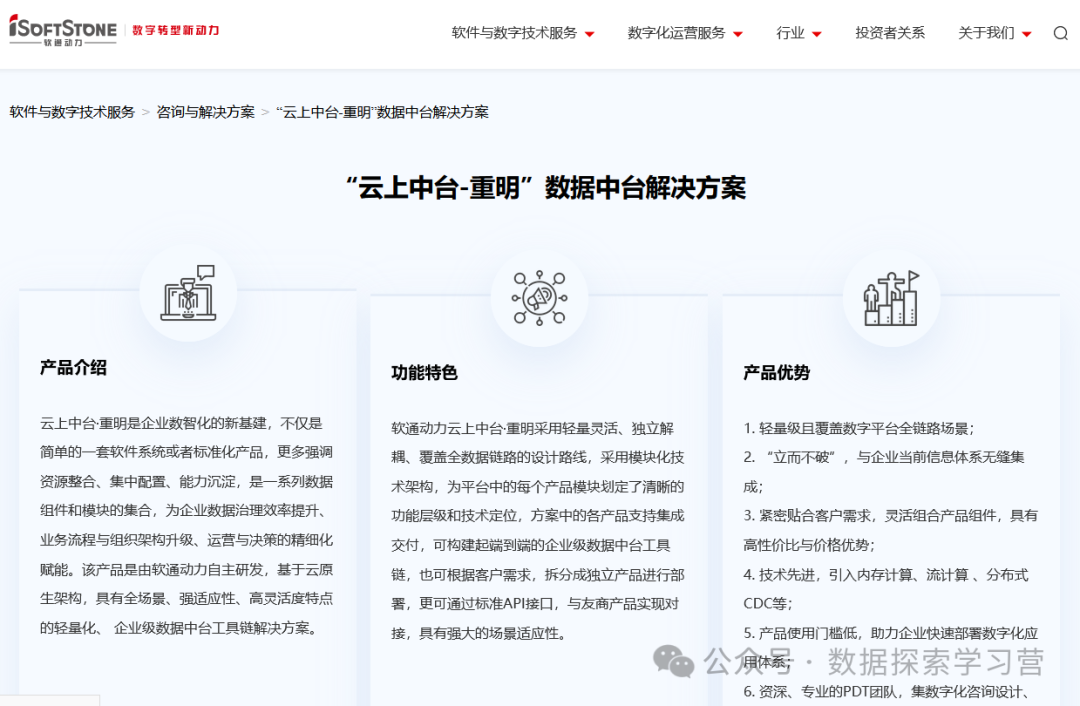The height and width of the screenshot is (706, 1080).
Task: Click the 数据探索学习营 watermark text
Action: [935, 661]
